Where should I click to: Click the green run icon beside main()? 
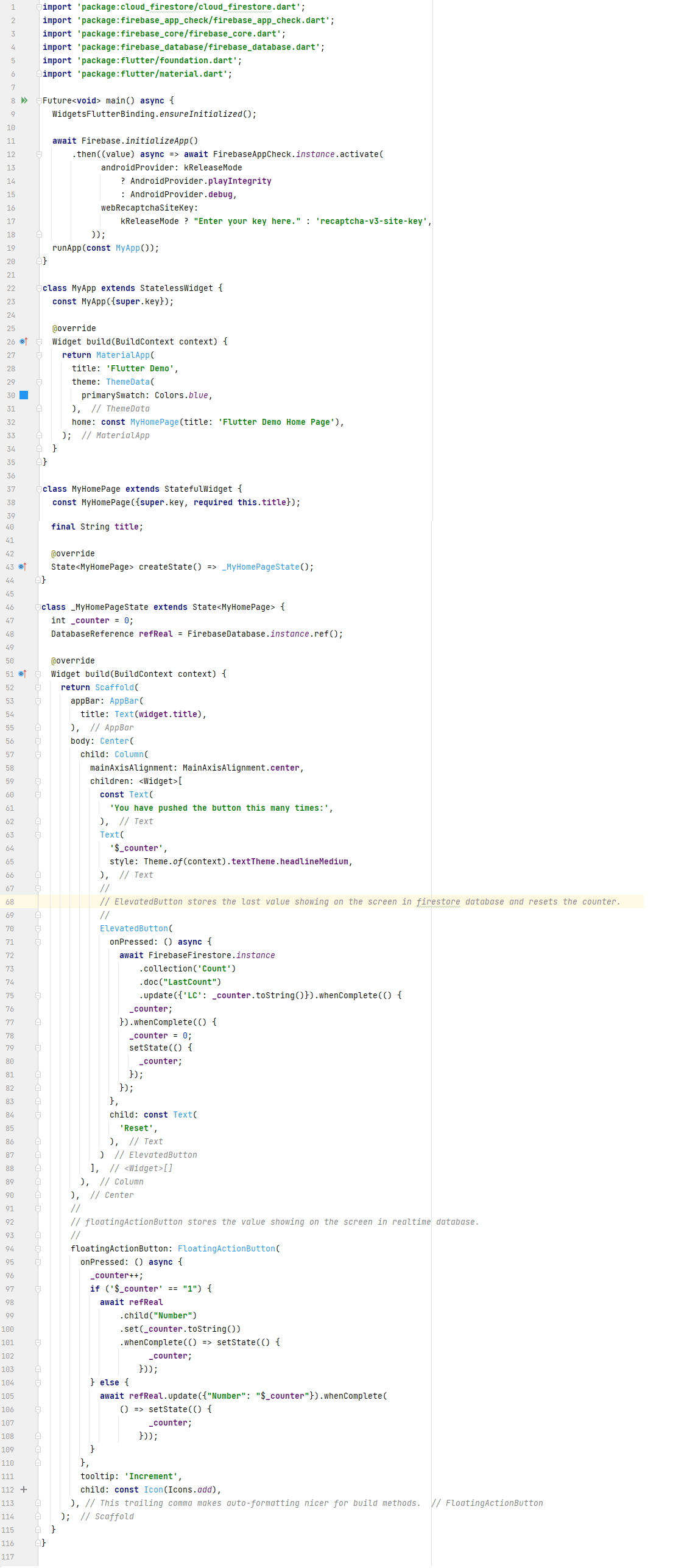pos(24,100)
